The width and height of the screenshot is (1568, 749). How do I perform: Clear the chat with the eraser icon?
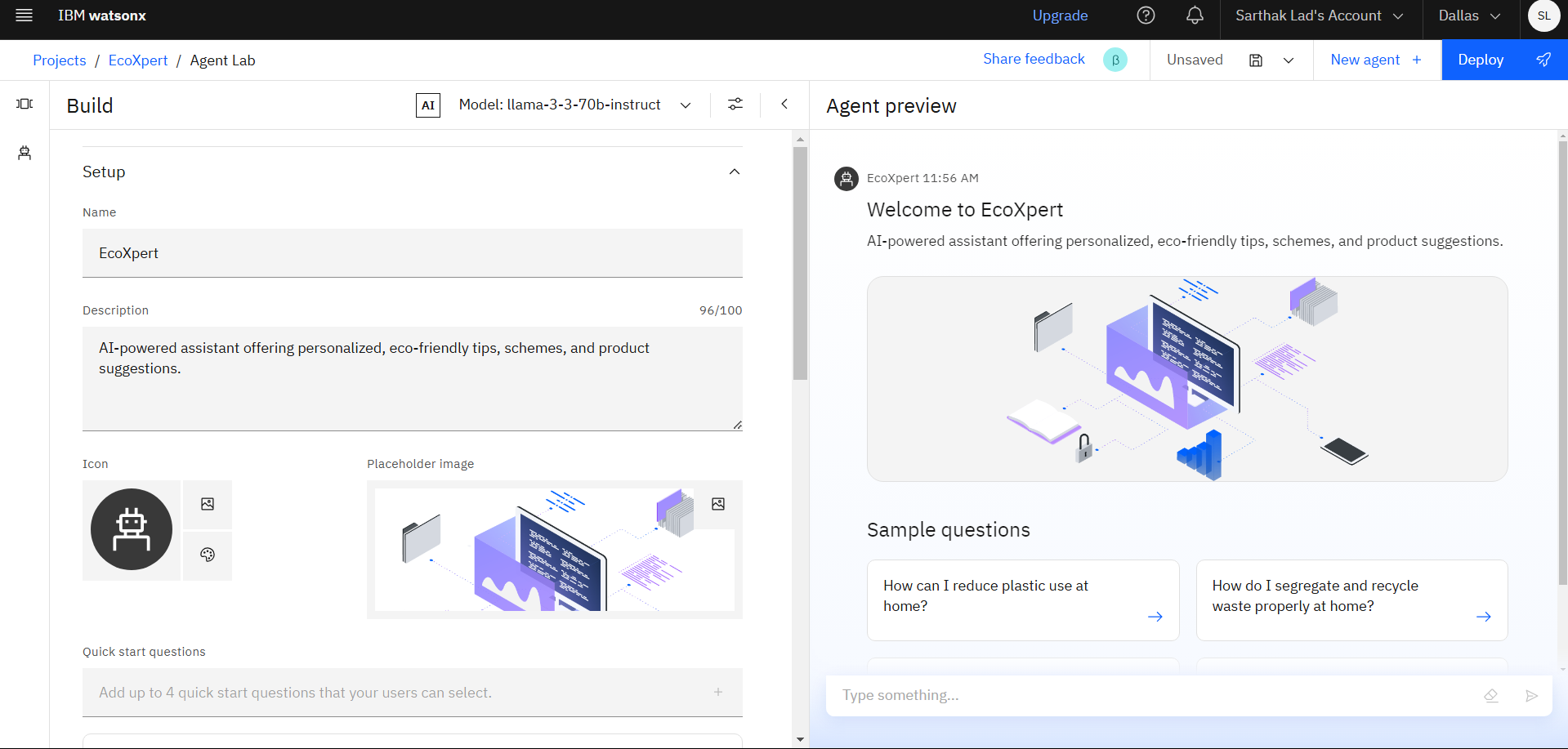[1491, 695]
